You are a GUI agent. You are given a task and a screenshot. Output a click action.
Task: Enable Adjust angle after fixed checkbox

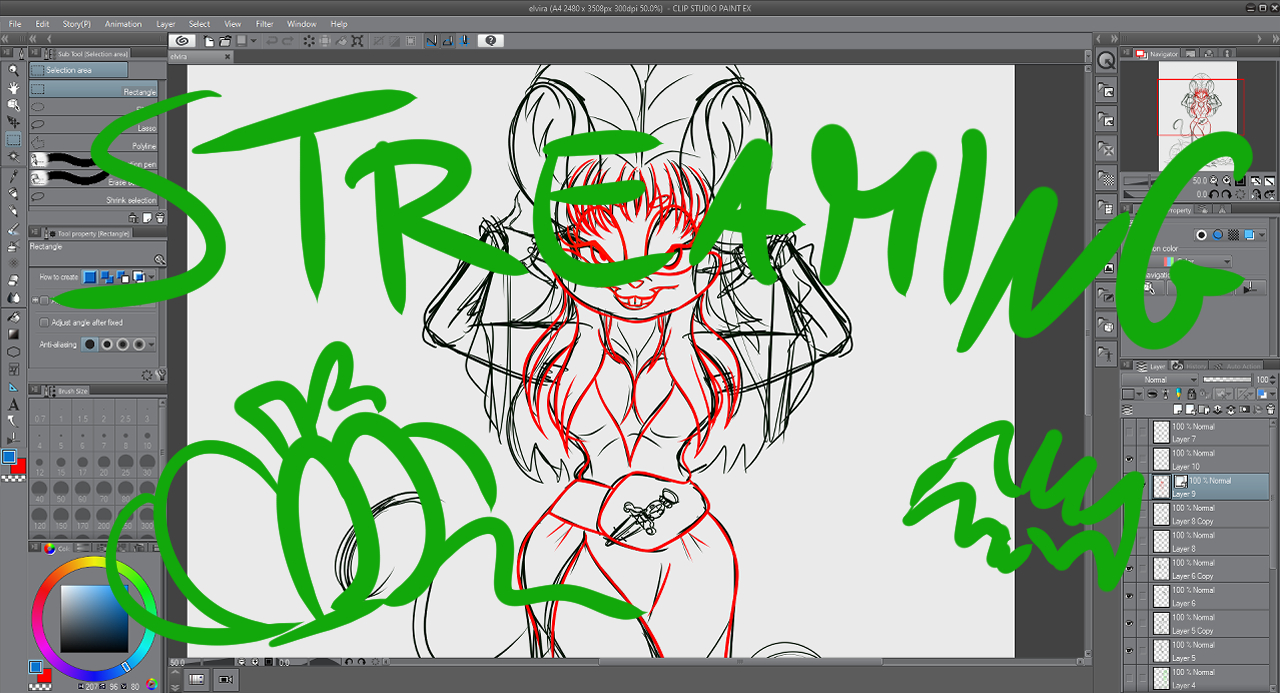pyautogui.click(x=44, y=323)
